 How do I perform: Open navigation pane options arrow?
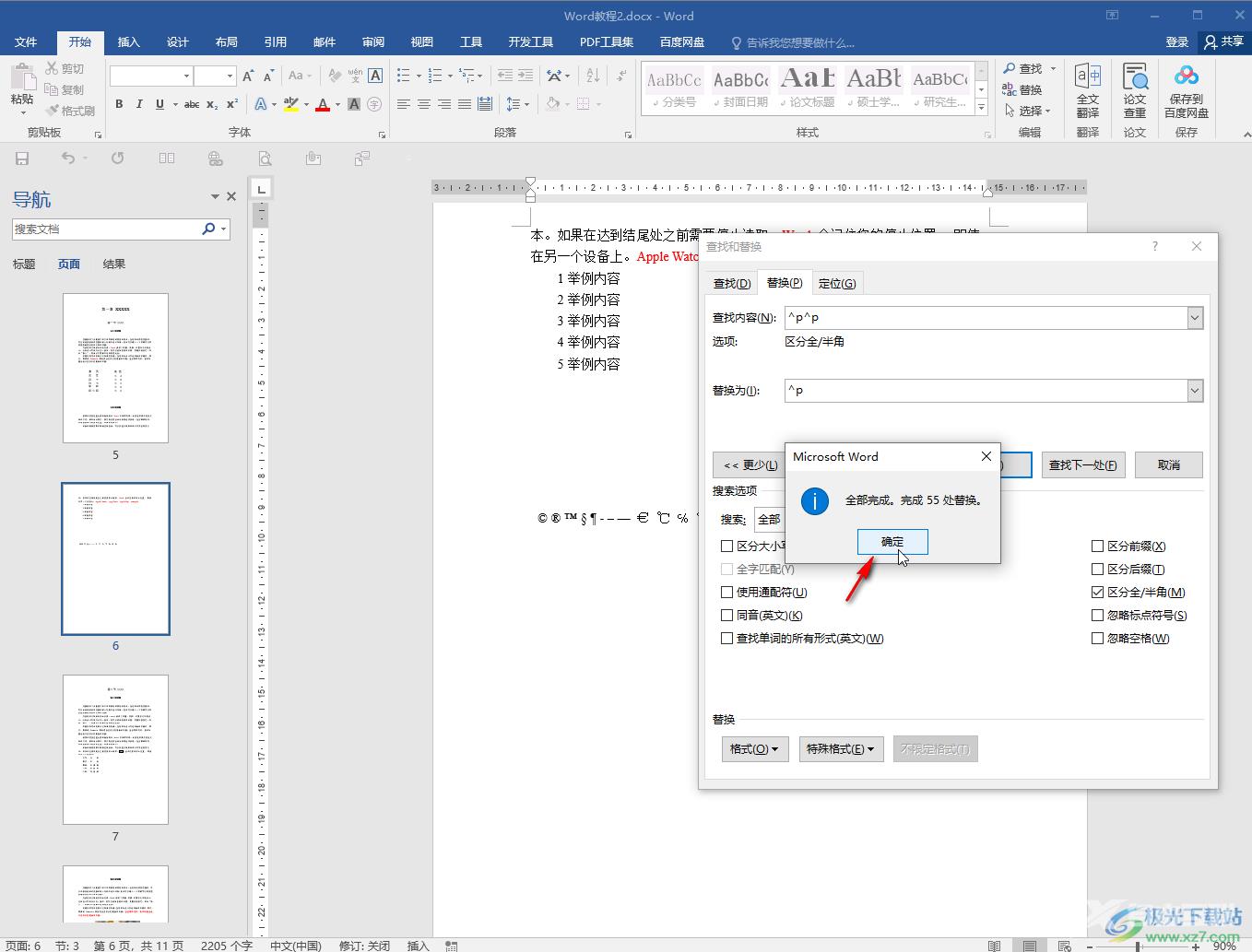click(x=215, y=196)
